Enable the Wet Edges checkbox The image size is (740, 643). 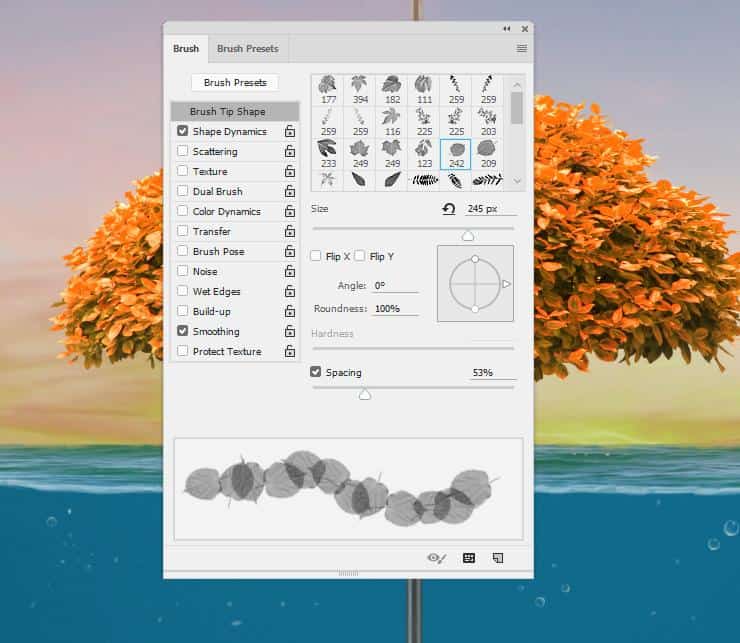pyautogui.click(x=183, y=291)
